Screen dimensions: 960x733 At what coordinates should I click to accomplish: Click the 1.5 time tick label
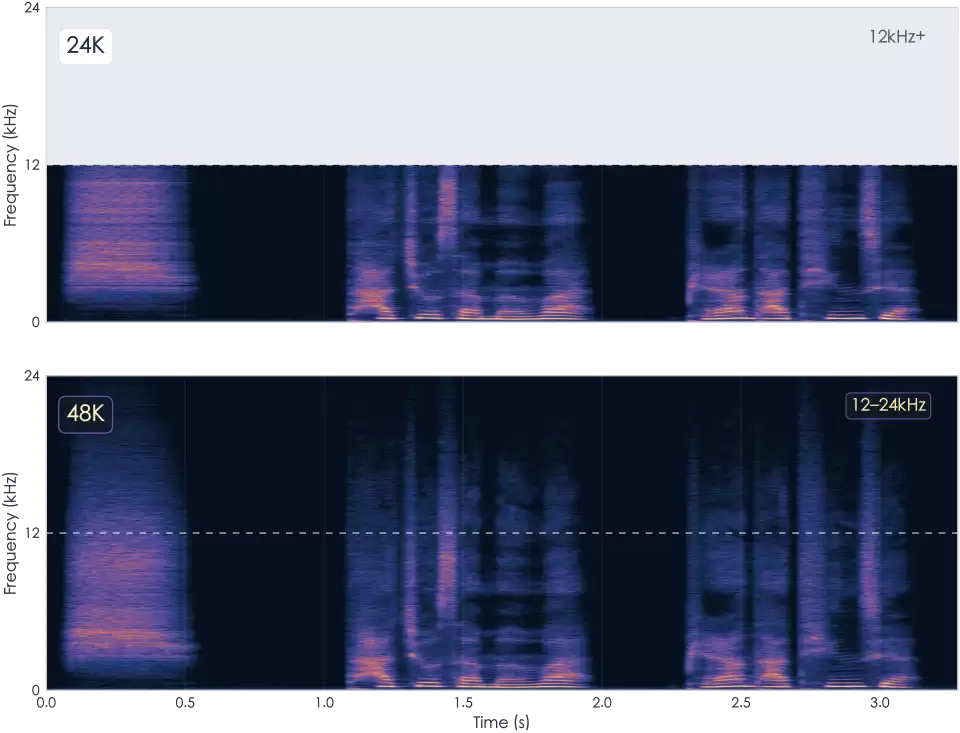point(463,703)
